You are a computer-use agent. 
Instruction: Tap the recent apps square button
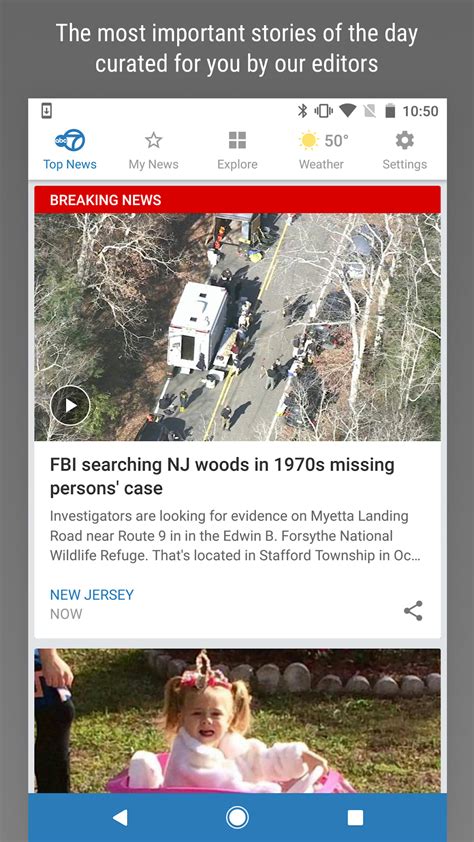pos(355,818)
